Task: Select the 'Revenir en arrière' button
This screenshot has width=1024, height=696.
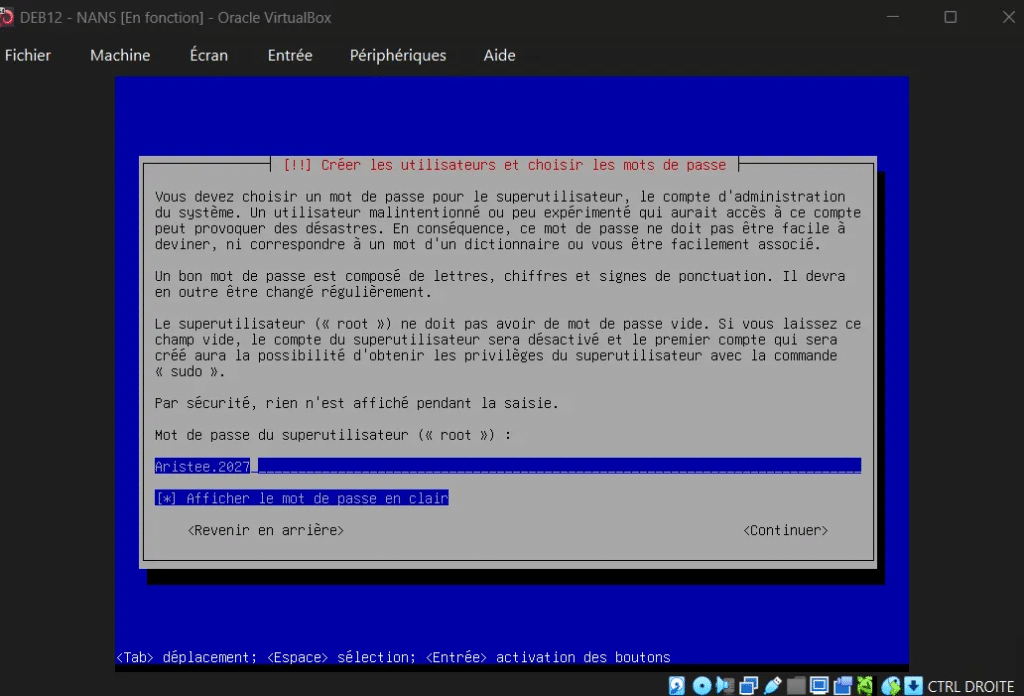Action: click(266, 530)
